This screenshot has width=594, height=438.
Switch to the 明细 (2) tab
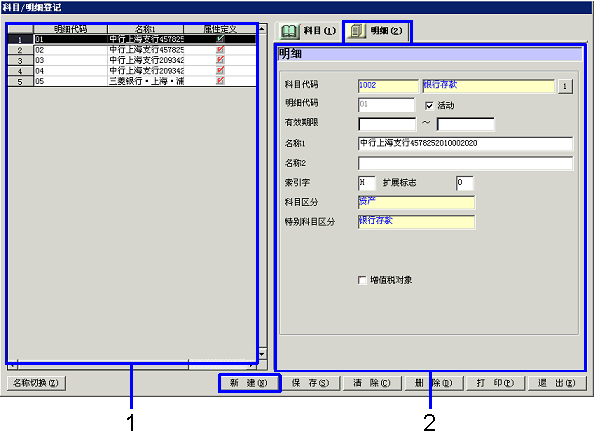(x=377, y=31)
